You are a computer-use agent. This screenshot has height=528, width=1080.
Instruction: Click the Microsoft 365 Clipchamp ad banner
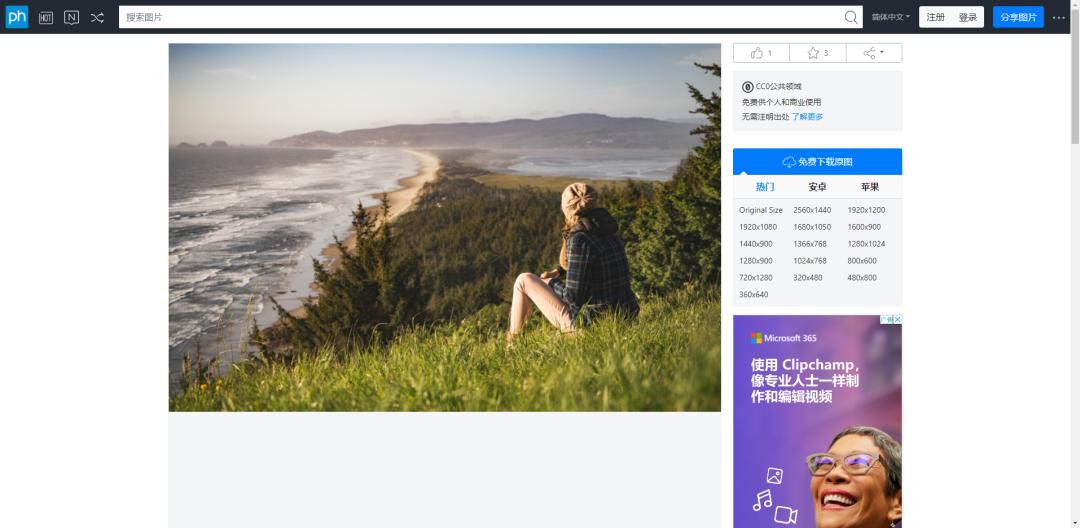click(818, 421)
